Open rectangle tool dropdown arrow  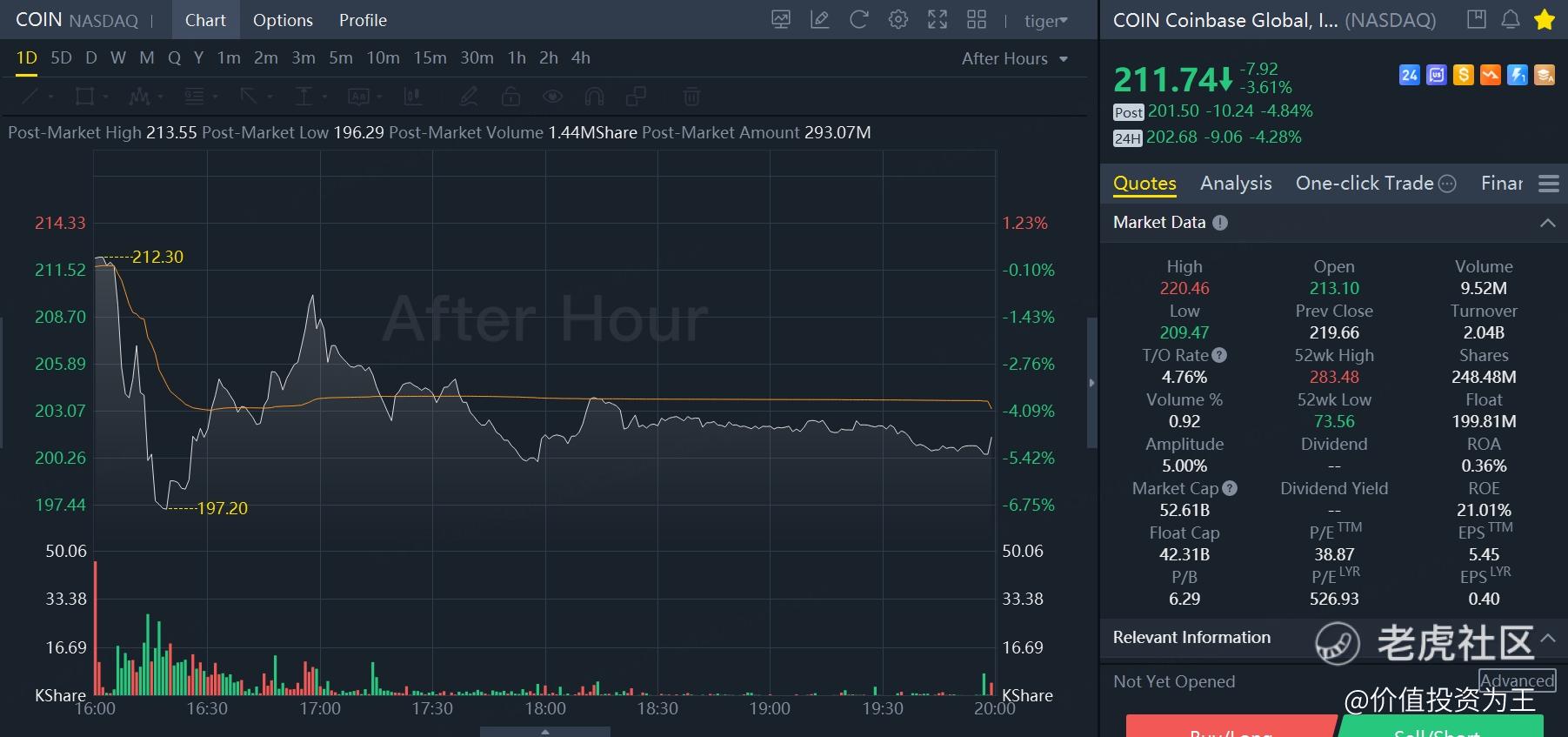tap(105, 97)
